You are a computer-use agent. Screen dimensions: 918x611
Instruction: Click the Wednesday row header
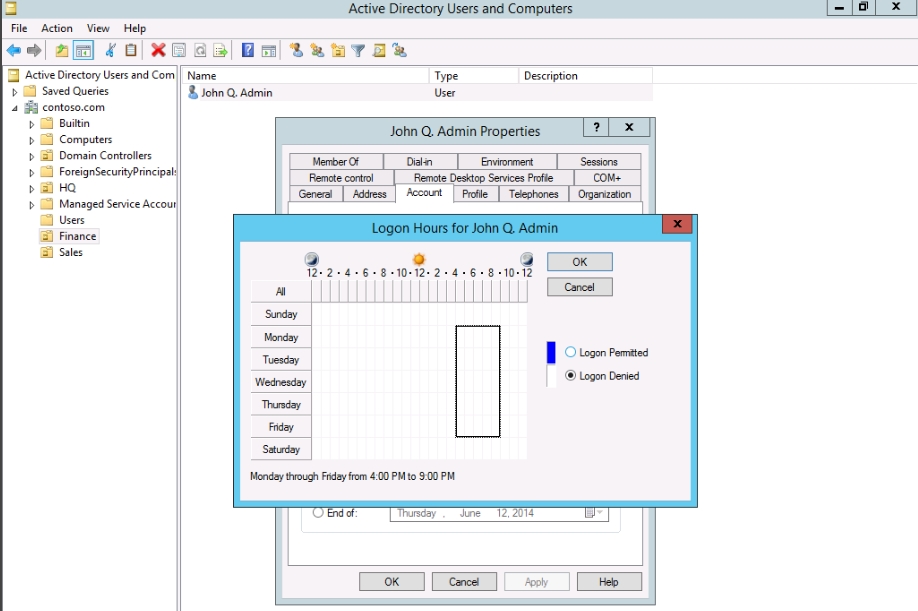(281, 382)
